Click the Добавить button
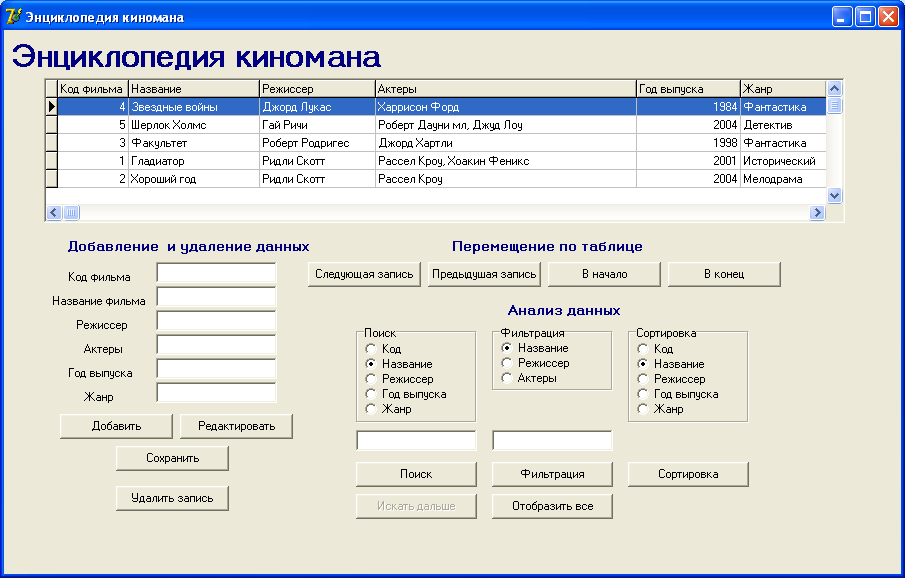The width and height of the screenshot is (905, 578). click(117, 426)
